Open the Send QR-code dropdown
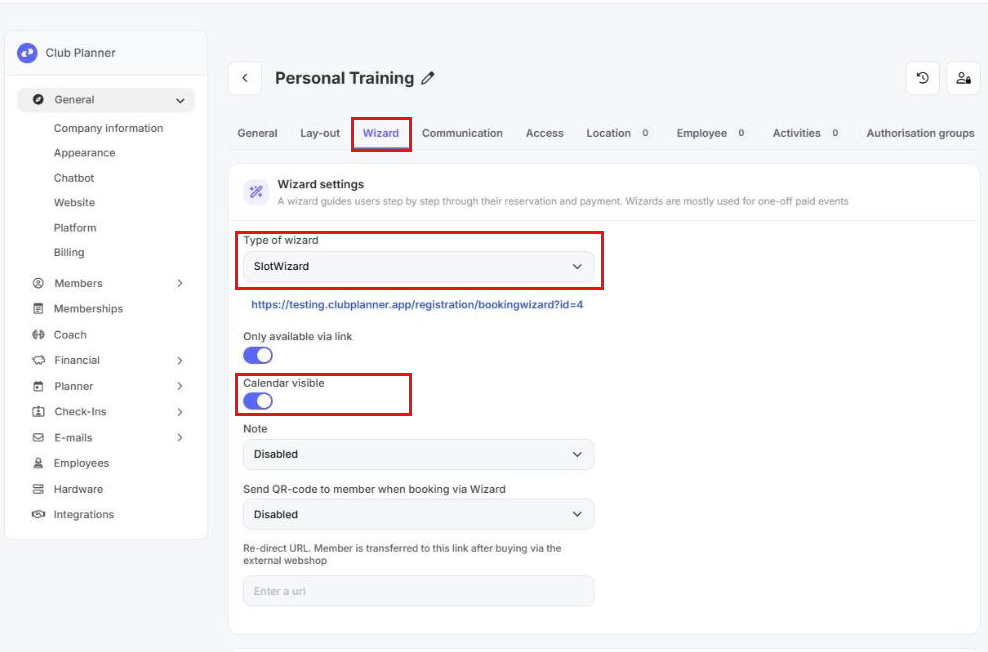The height and width of the screenshot is (652, 988). (x=418, y=515)
